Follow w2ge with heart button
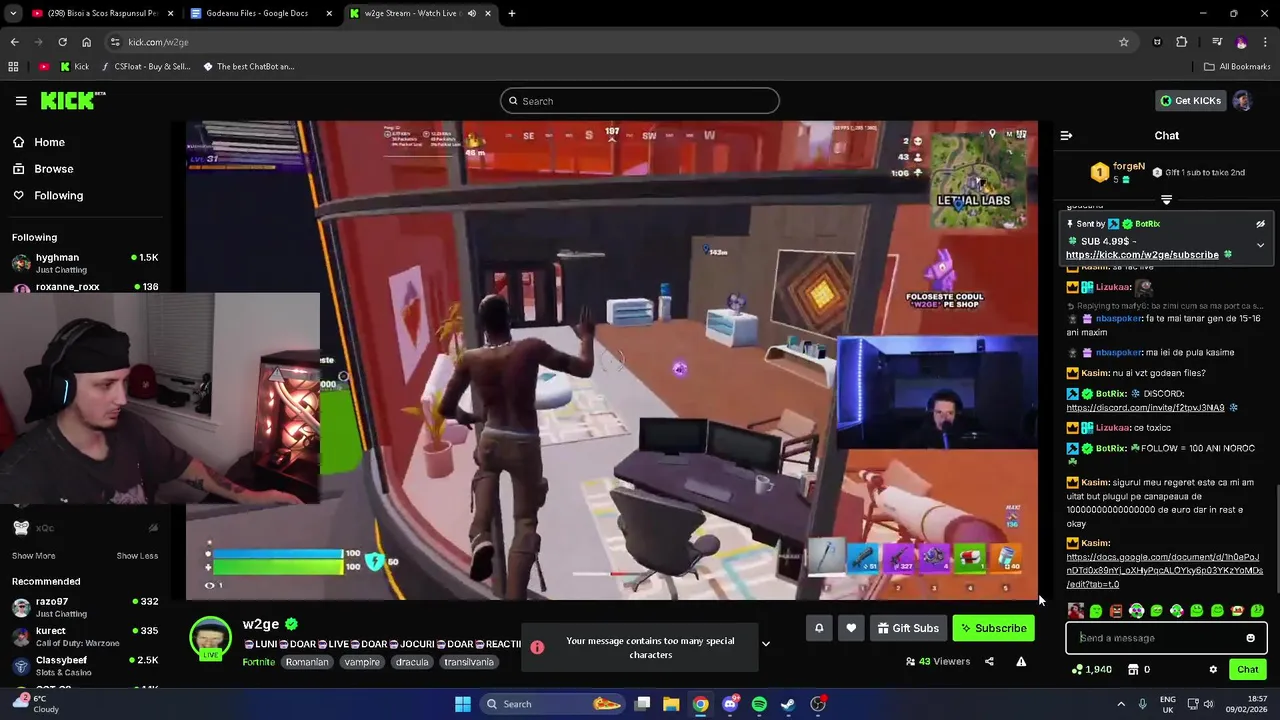1280x720 pixels. [851, 628]
